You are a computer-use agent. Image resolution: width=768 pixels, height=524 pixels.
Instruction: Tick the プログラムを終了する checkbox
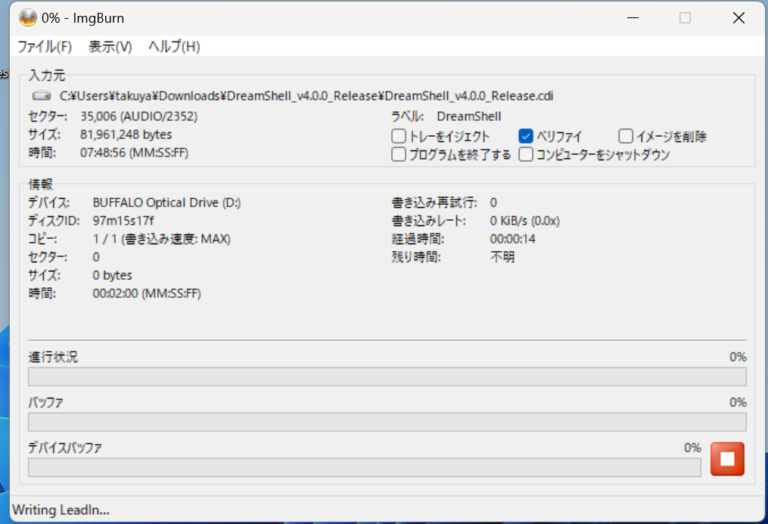(x=399, y=155)
